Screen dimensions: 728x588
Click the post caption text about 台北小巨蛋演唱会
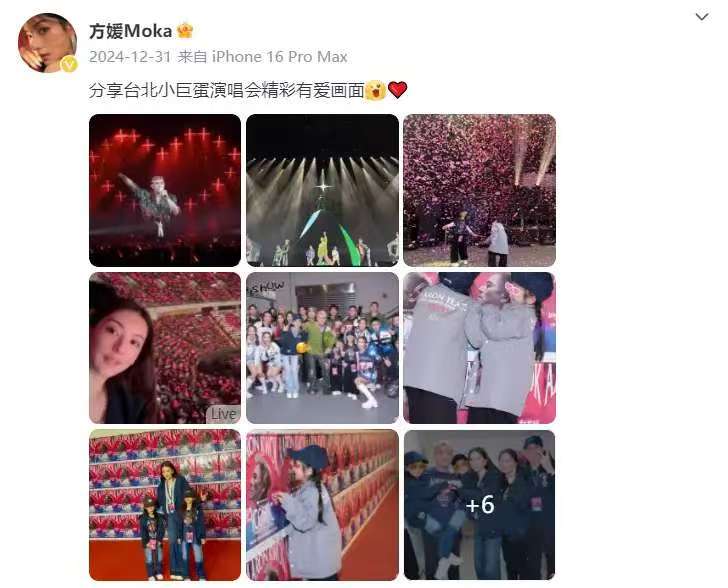(x=227, y=90)
